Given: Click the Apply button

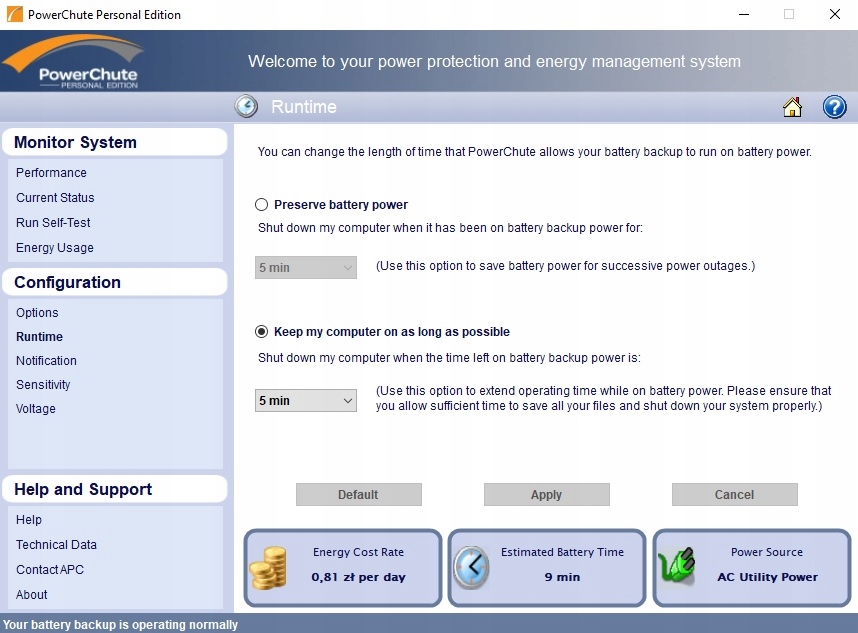Looking at the screenshot, I should click(547, 495).
